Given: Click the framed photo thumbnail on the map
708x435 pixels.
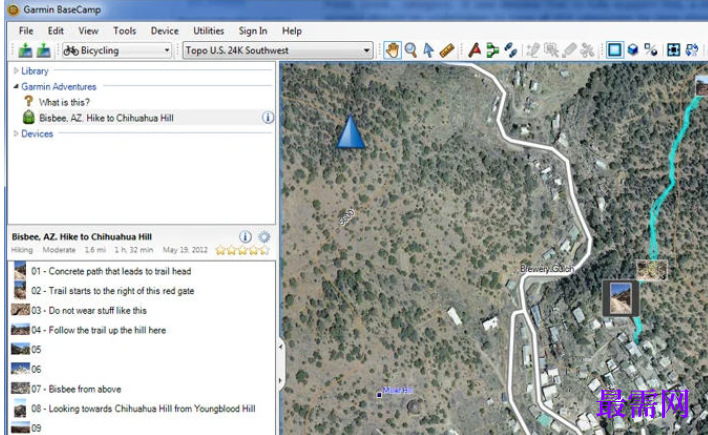Looking at the screenshot, I should coord(620,298).
